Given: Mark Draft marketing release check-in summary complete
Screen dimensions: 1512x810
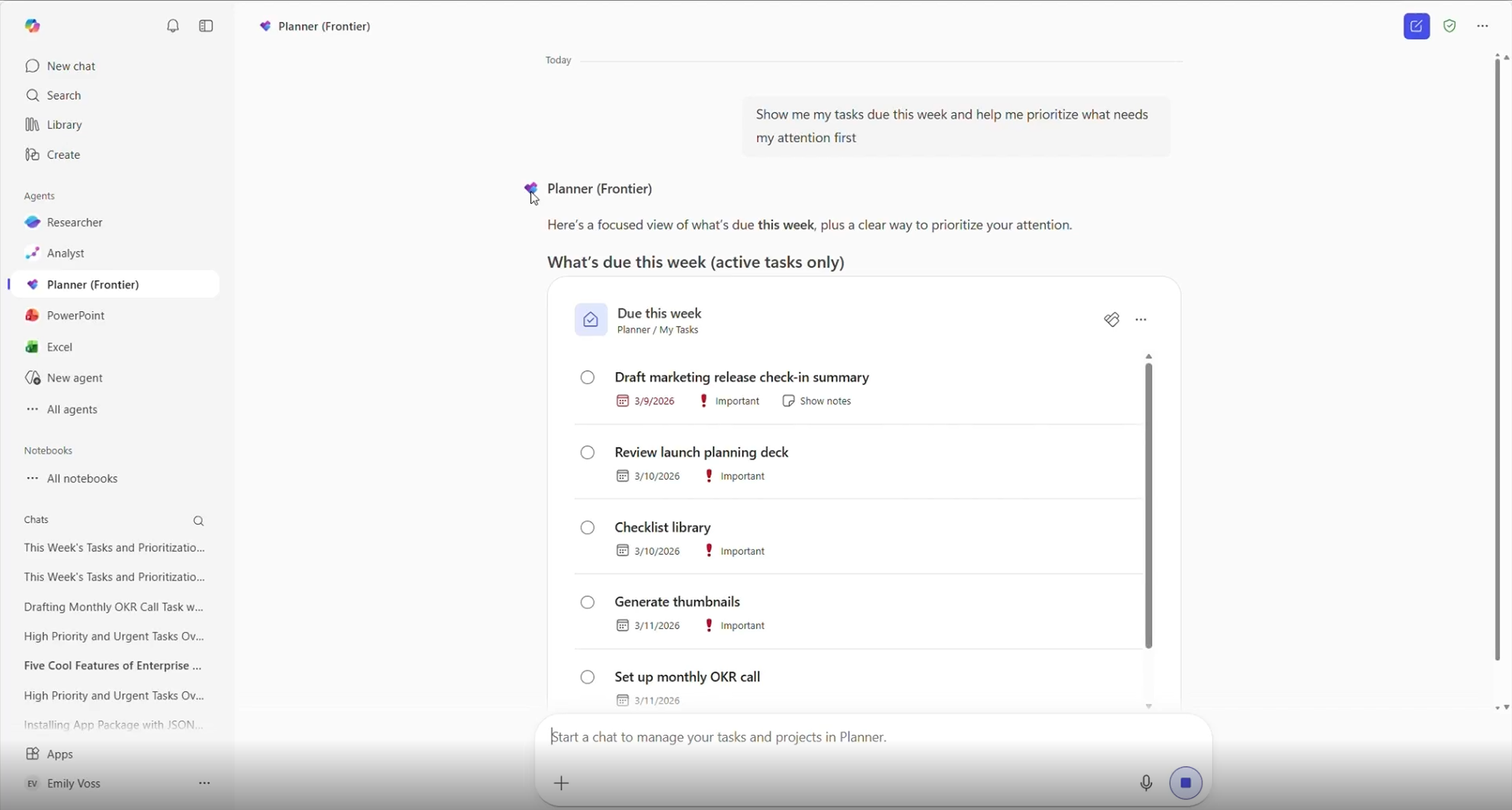Looking at the screenshot, I should pos(587,377).
